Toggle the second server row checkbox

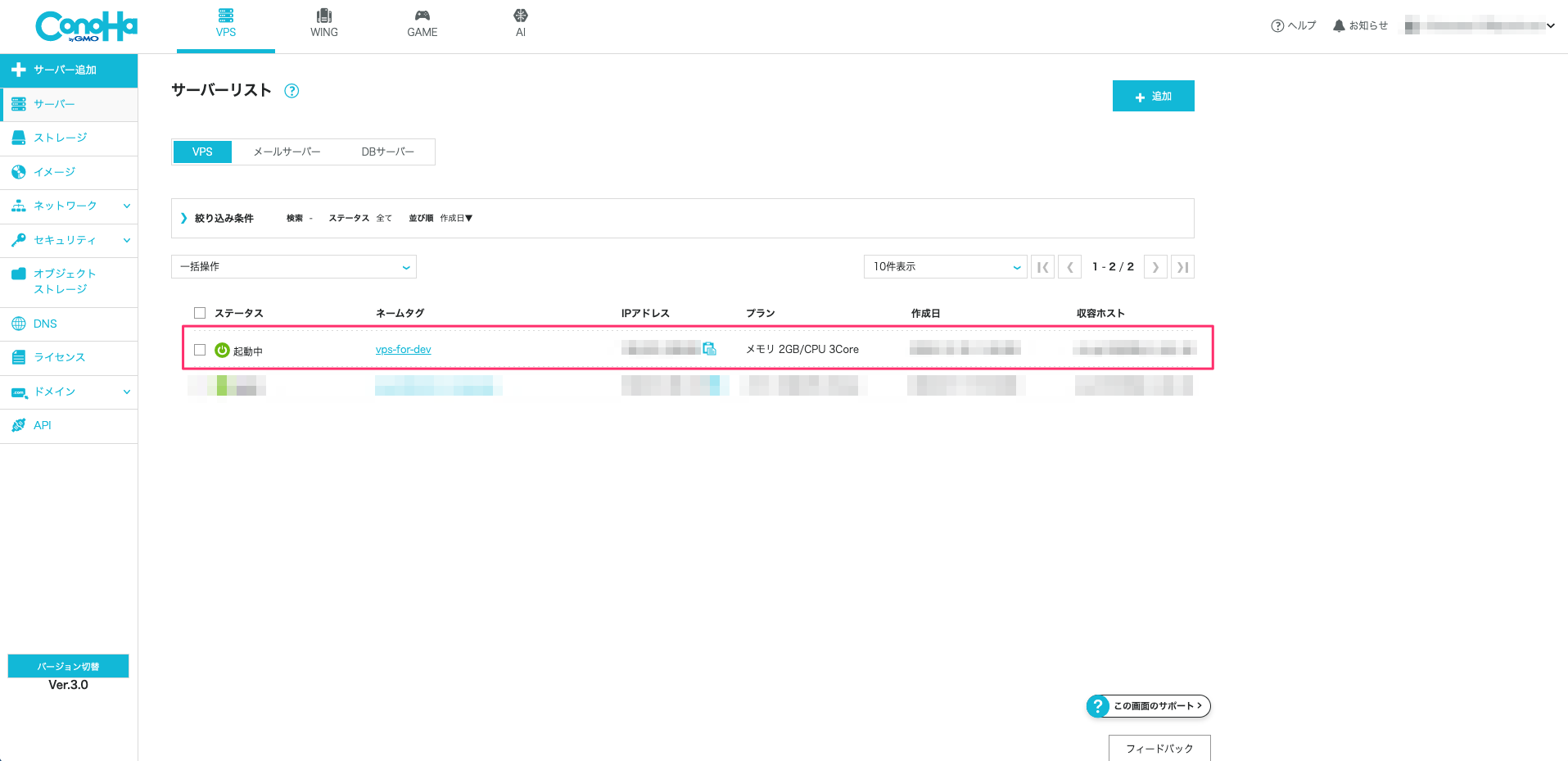click(x=200, y=385)
